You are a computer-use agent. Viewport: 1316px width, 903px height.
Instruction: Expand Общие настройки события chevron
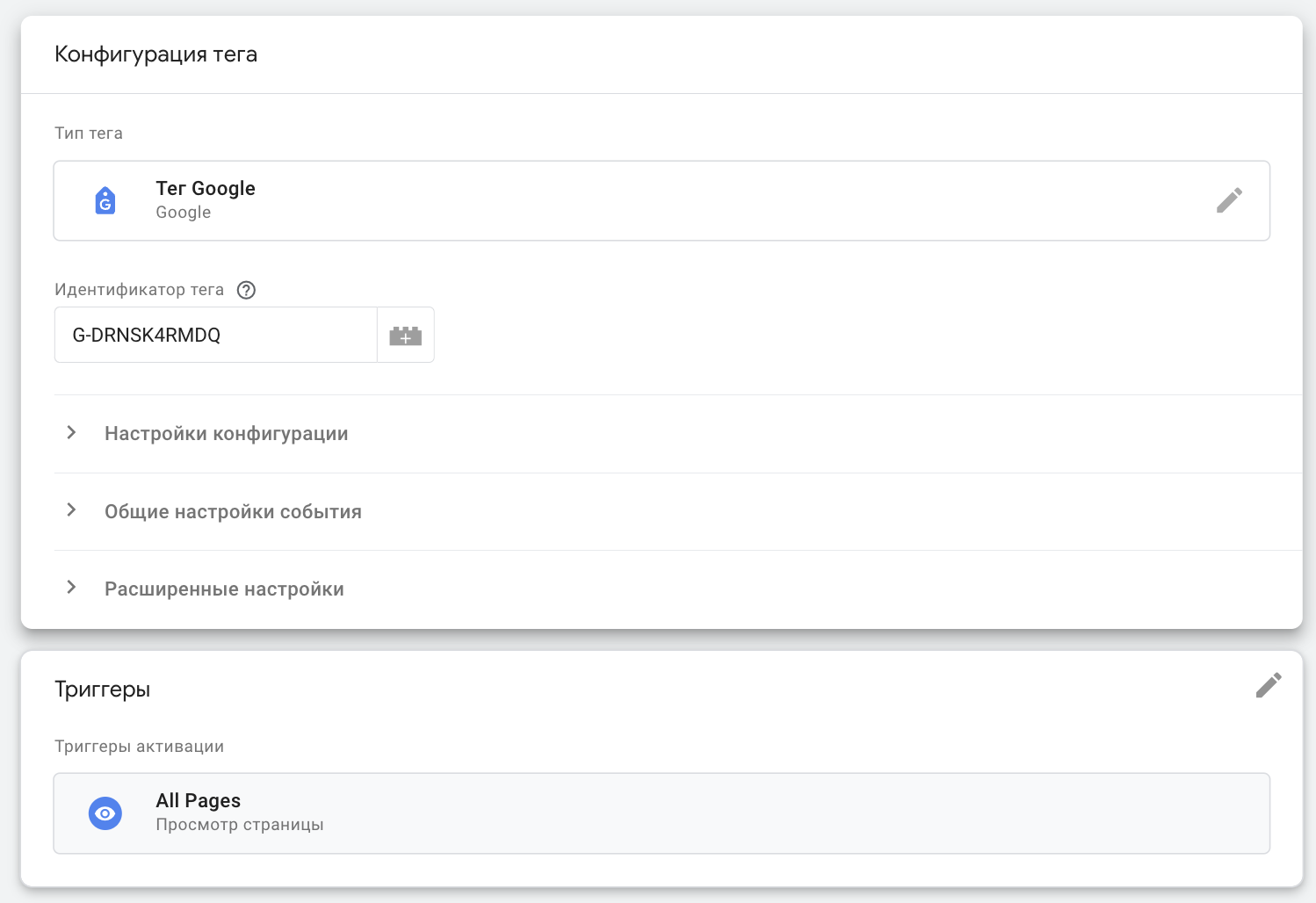pos(72,510)
